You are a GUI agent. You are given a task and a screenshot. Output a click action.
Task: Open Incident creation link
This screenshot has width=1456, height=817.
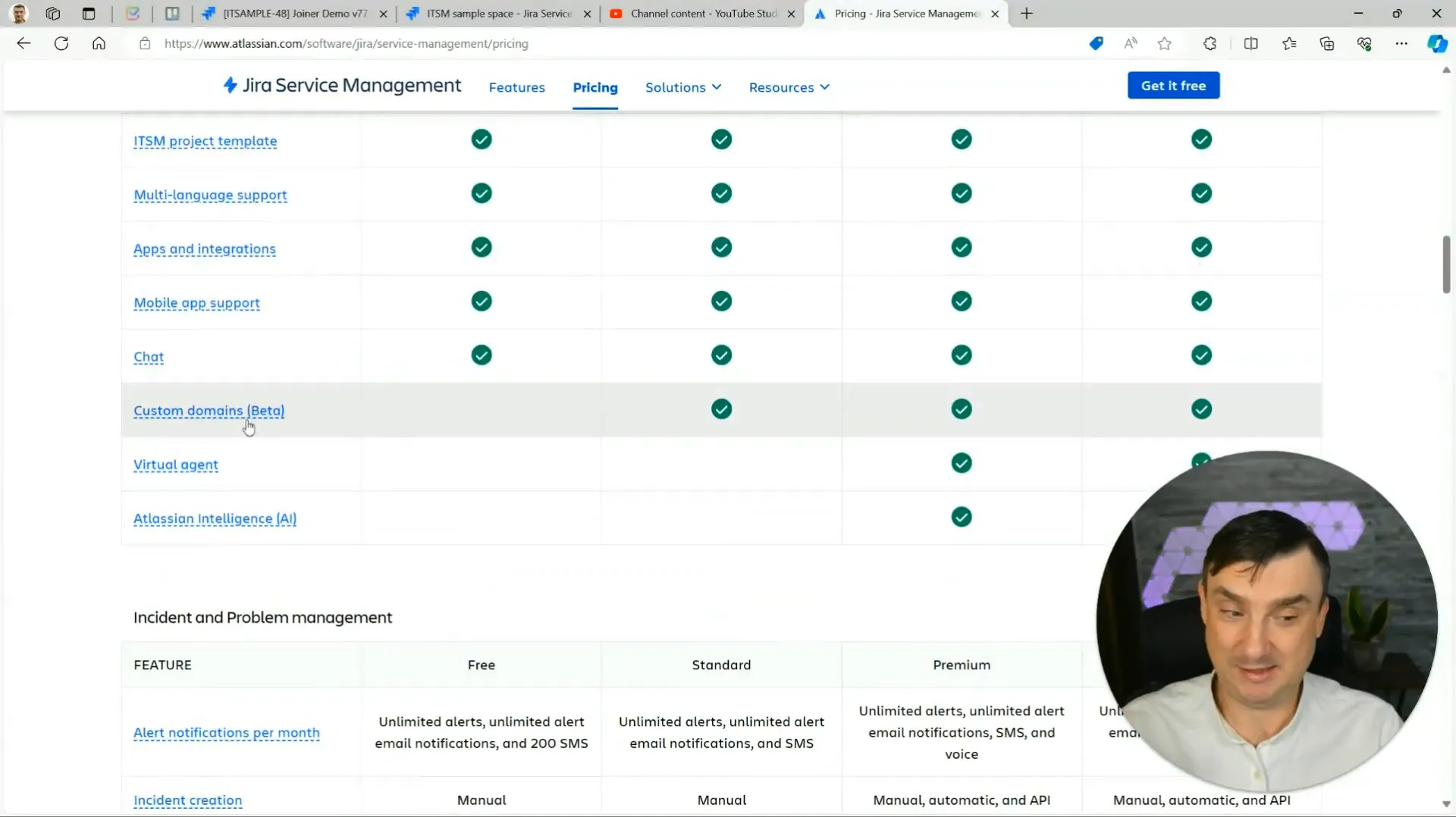pyautogui.click(x=188, y=800)
